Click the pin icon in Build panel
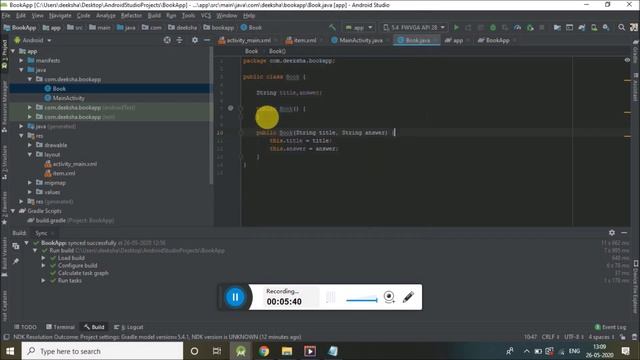The height and width of the screenshot is (360, 640). [16, 261]
